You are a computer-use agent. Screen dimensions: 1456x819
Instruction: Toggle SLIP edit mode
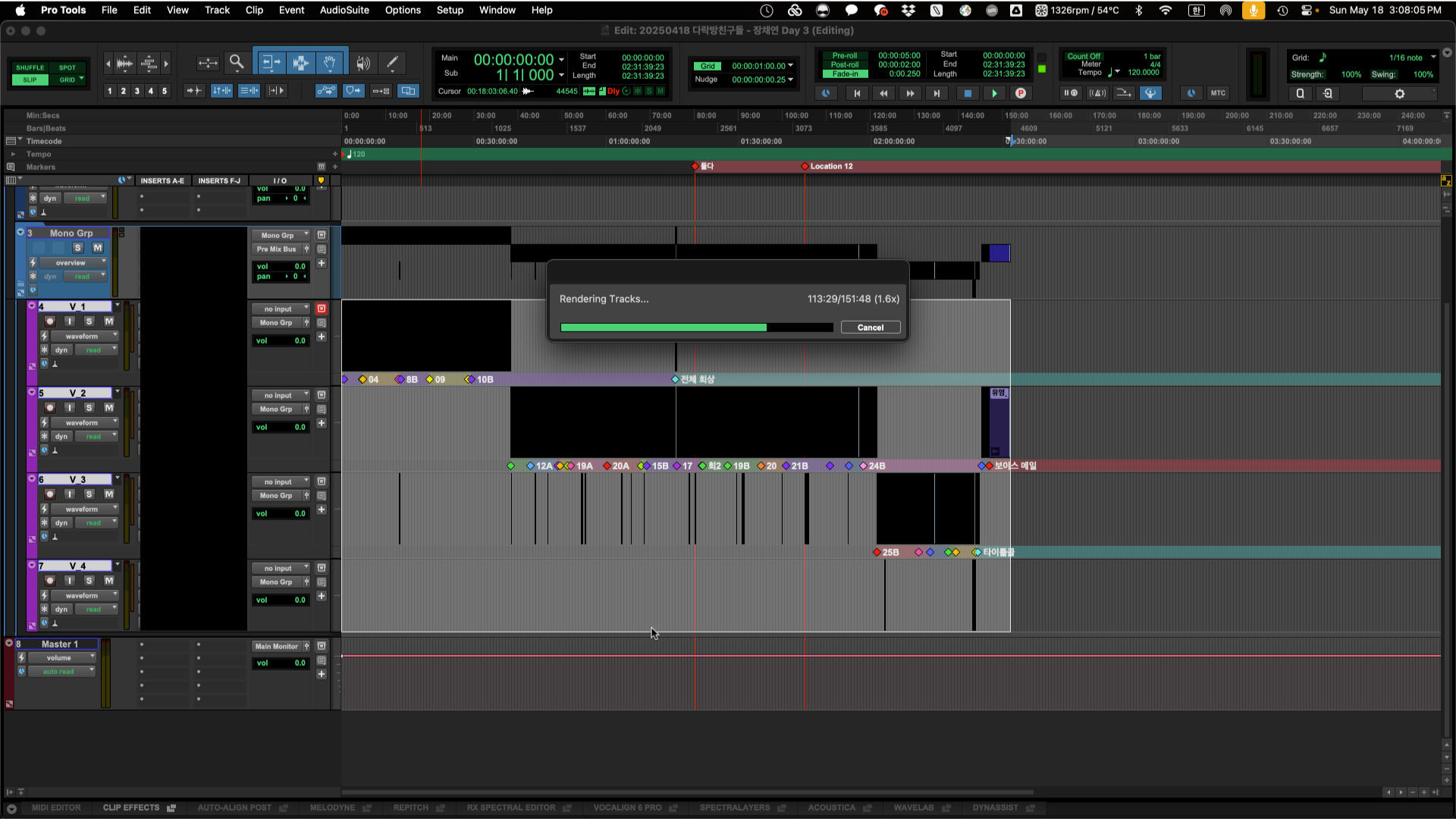30,80
